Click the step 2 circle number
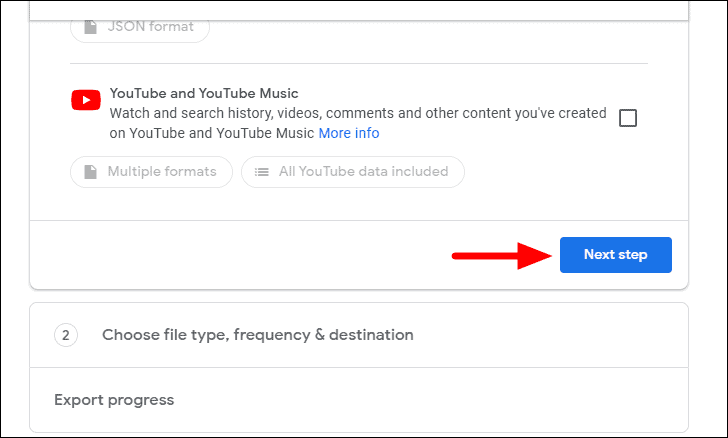Screen dimensions: 728x438 [65, 335]
